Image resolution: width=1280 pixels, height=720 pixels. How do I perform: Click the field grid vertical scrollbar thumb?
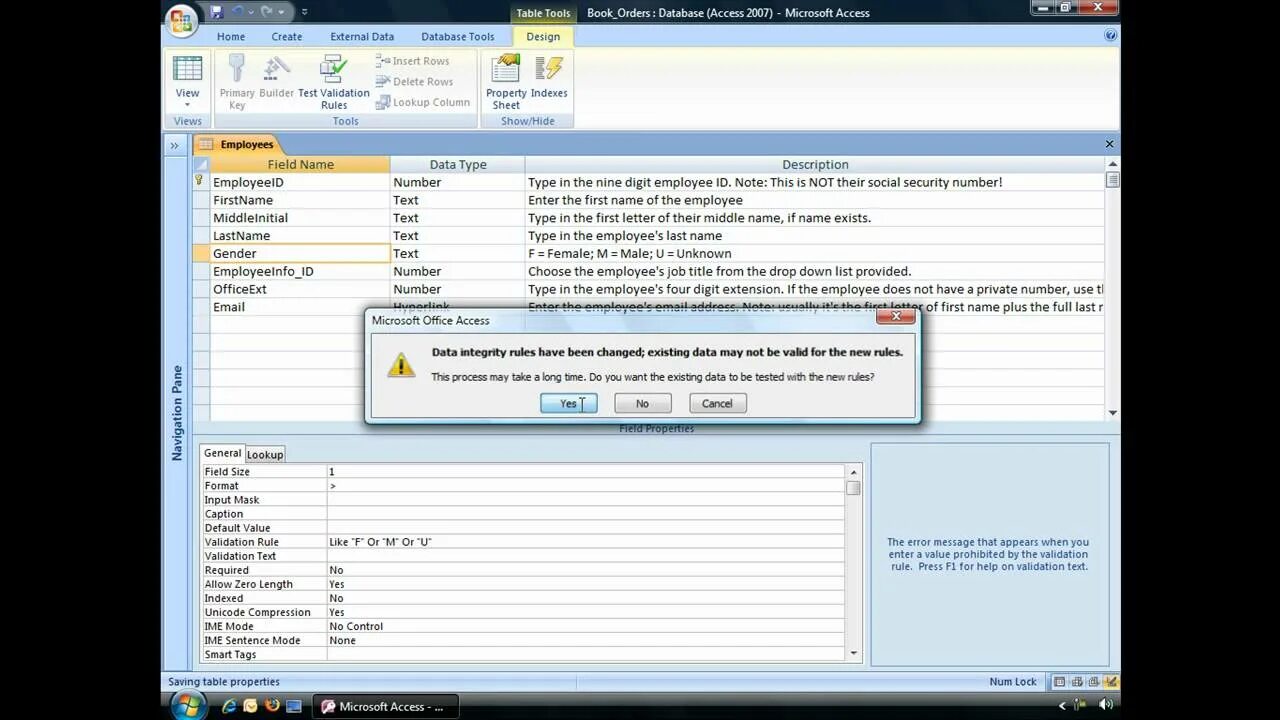(1112, 180)
